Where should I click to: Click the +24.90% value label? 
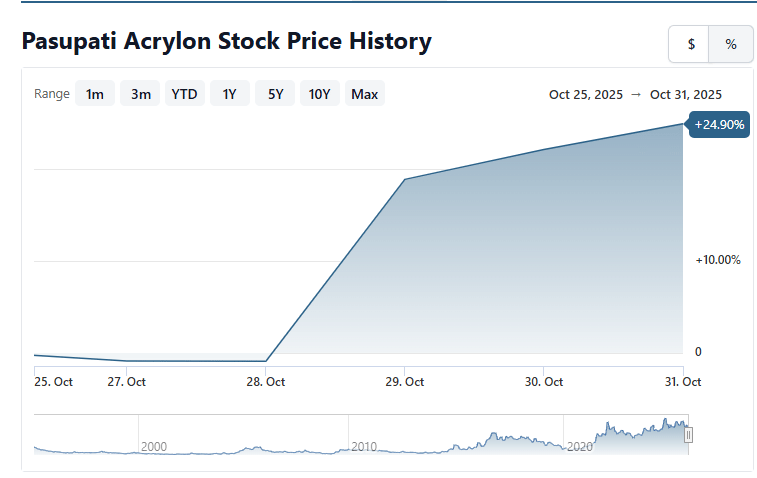pyautogui.click(x=717, y=125)
